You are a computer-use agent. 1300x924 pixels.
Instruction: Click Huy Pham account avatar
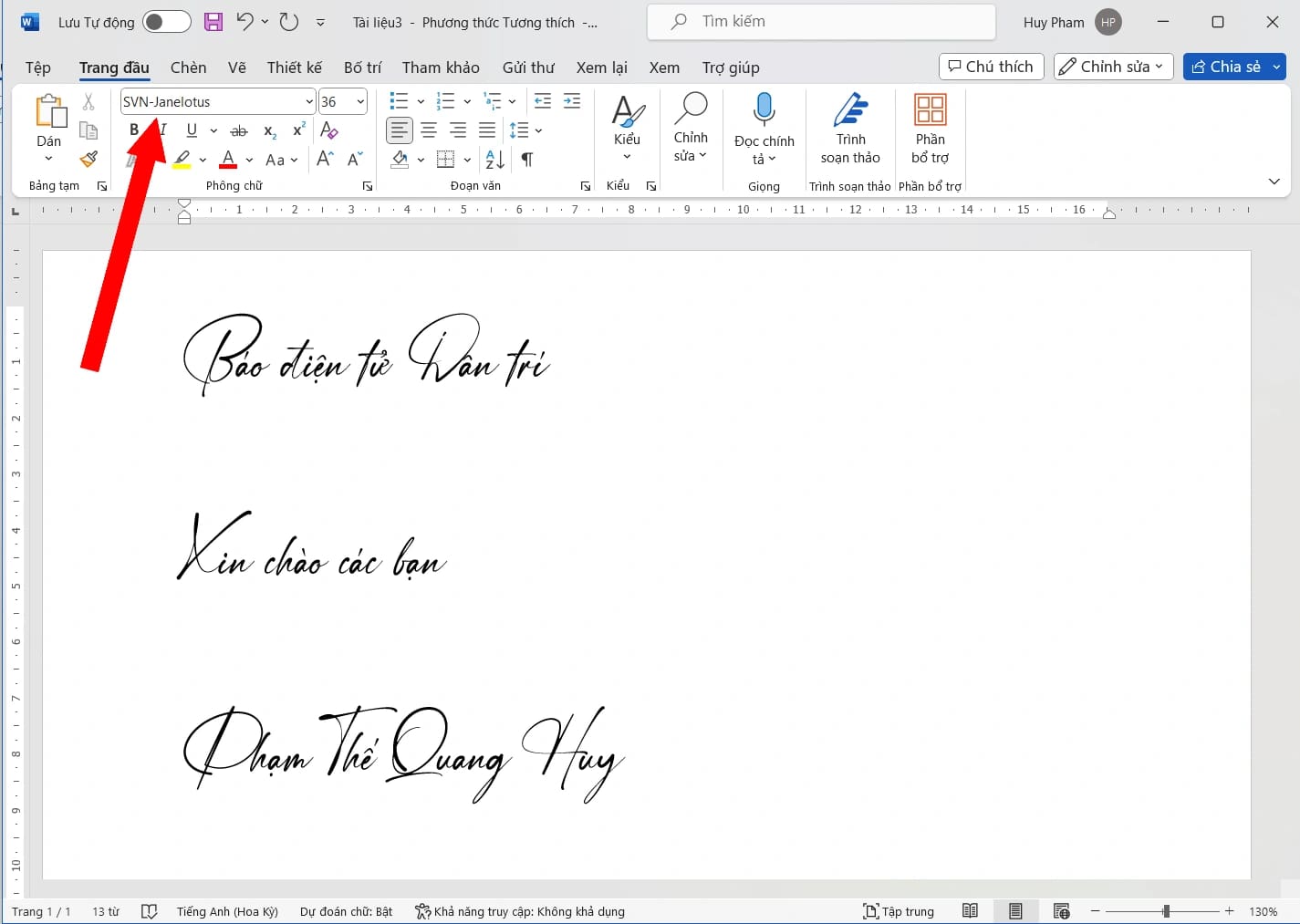pyautogui.click(x=1108, y=22)
